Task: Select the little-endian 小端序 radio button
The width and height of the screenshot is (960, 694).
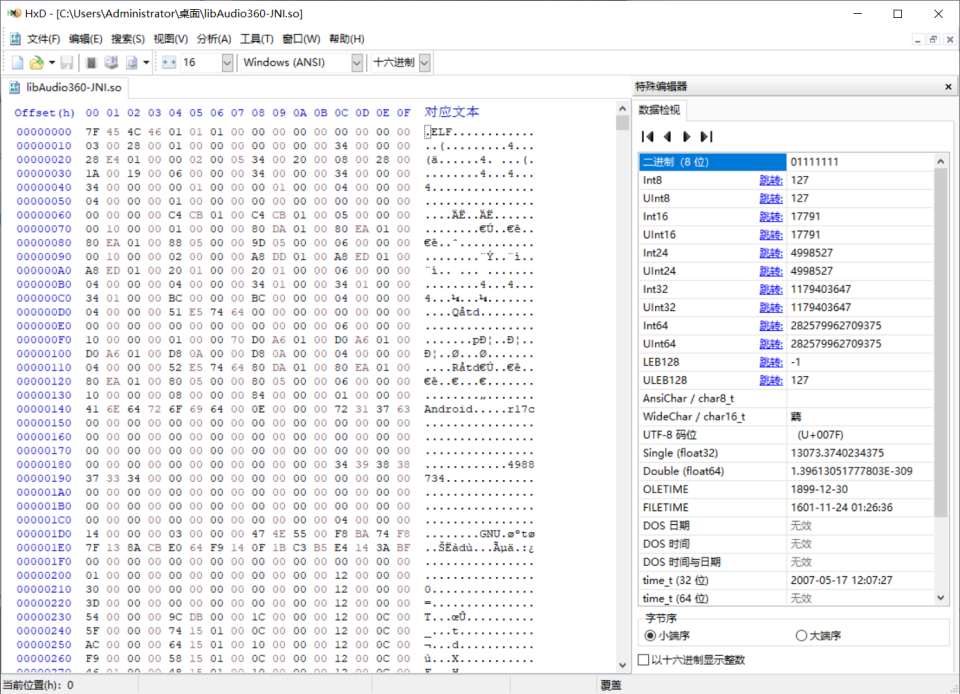Action: tap(651, 635)
